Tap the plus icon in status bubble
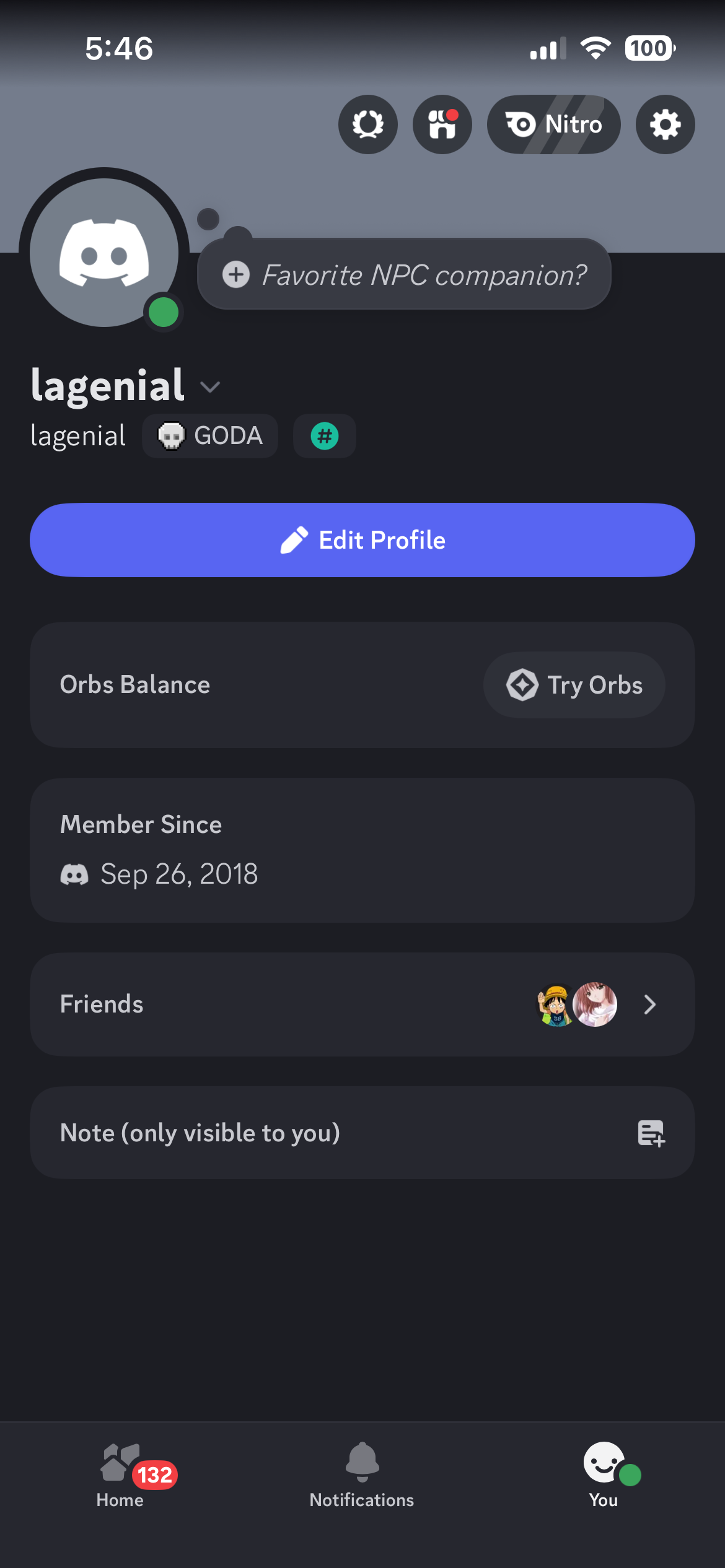The image size is (725, 1568). pyautogui.click(x=236, y=274)
